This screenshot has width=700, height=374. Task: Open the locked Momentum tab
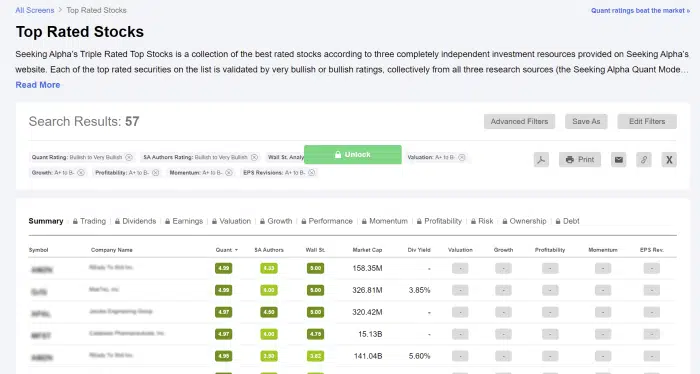[x=384, y=221]
